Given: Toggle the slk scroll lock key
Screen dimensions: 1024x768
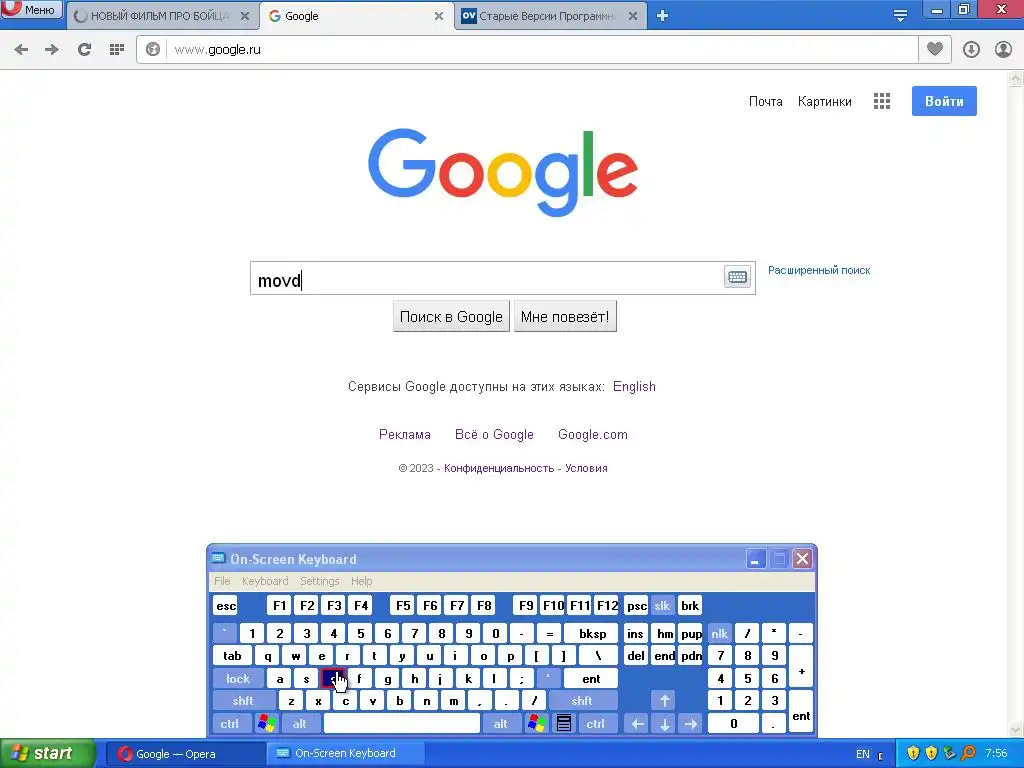Looking at the screenshot, I should 662,606.
